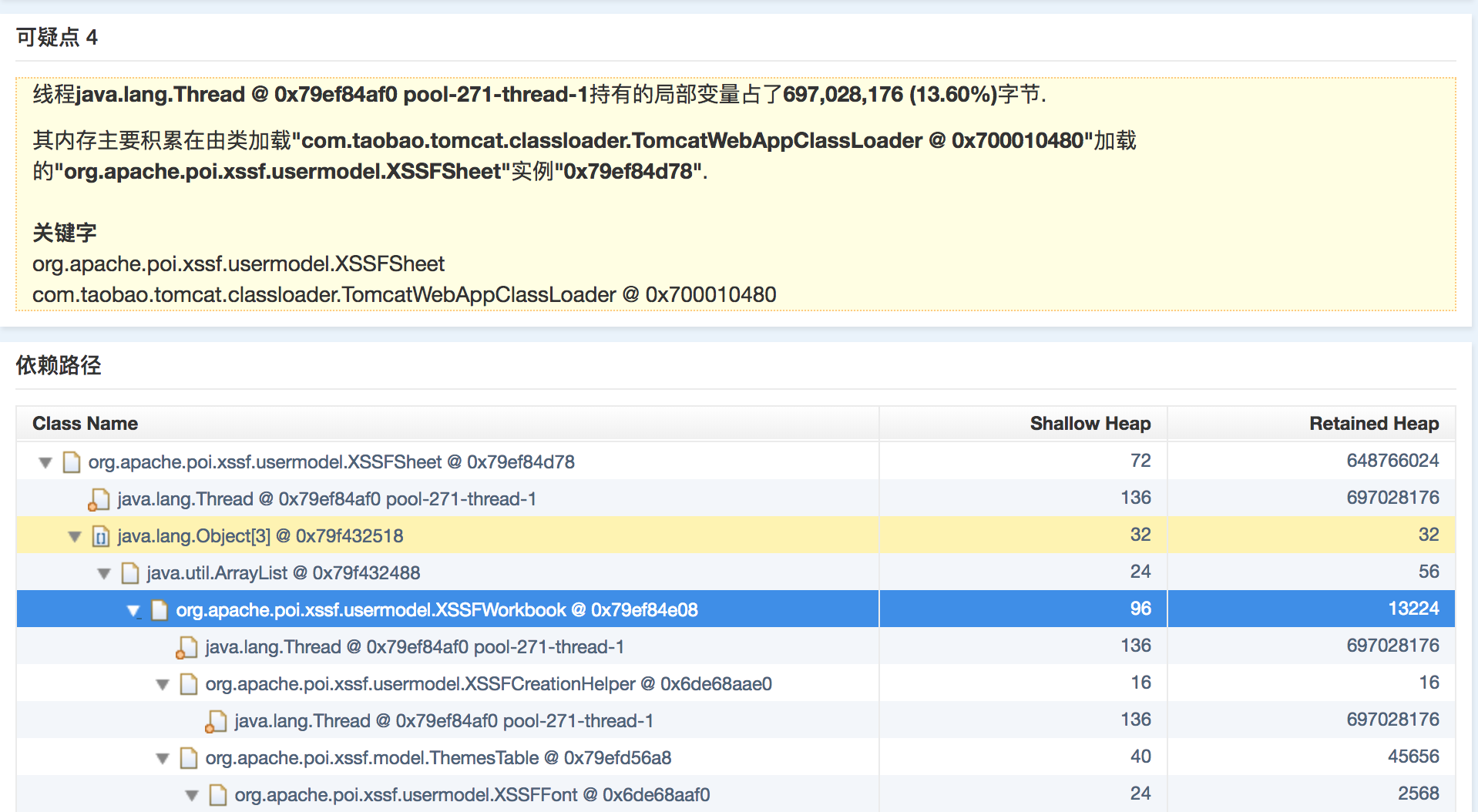The image size is (1478, 812).
Task: Click the 依赖路径 section heading
Action: [59, 365]
